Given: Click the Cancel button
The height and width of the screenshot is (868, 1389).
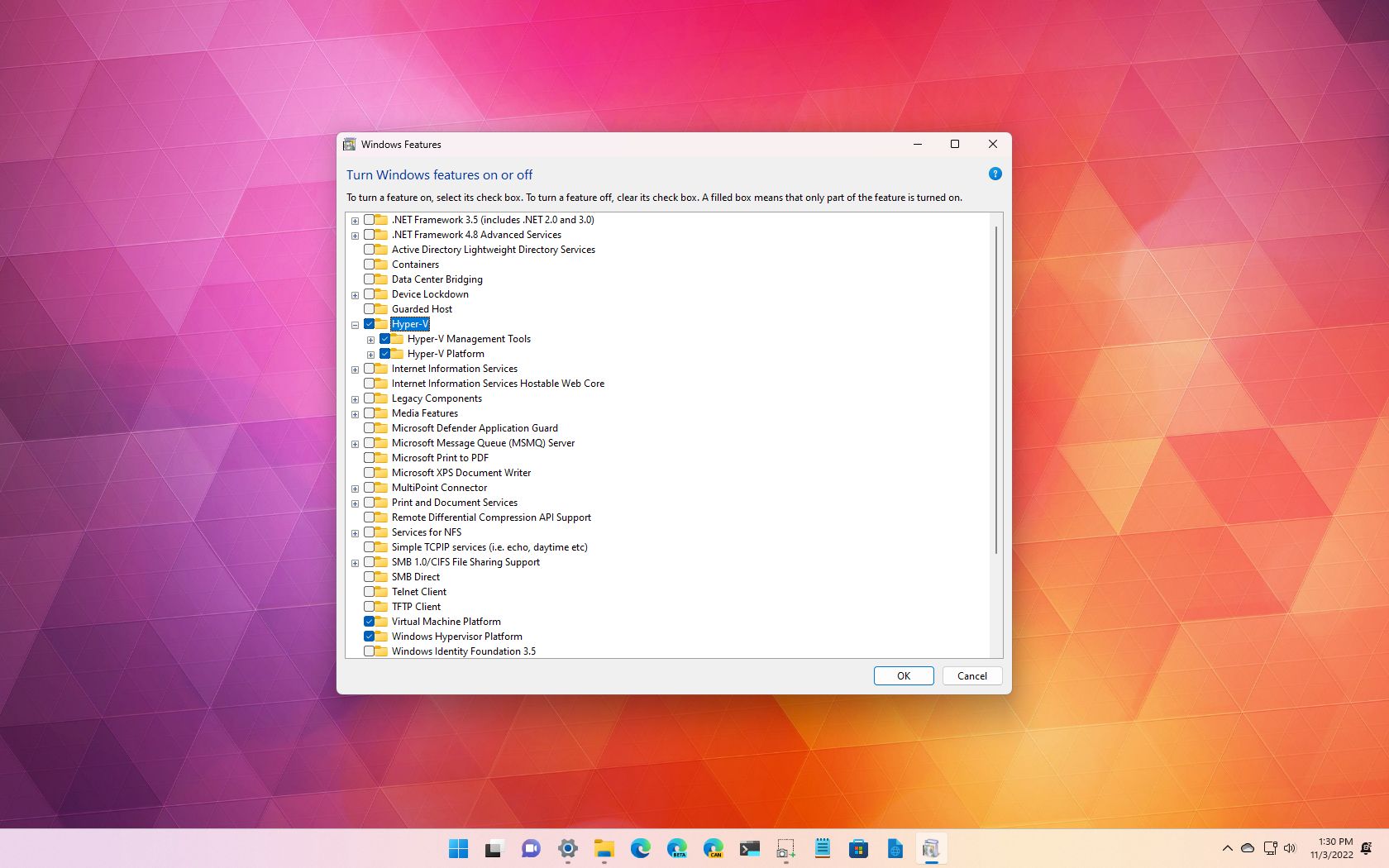Looking at the screenshot, I should [x=971, y=675].
